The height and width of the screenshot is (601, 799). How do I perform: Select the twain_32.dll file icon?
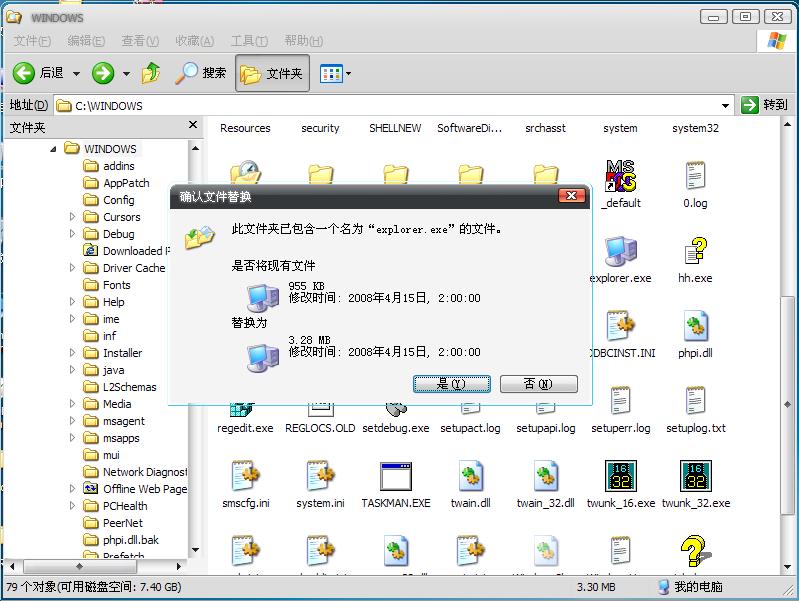click(545, 476)
